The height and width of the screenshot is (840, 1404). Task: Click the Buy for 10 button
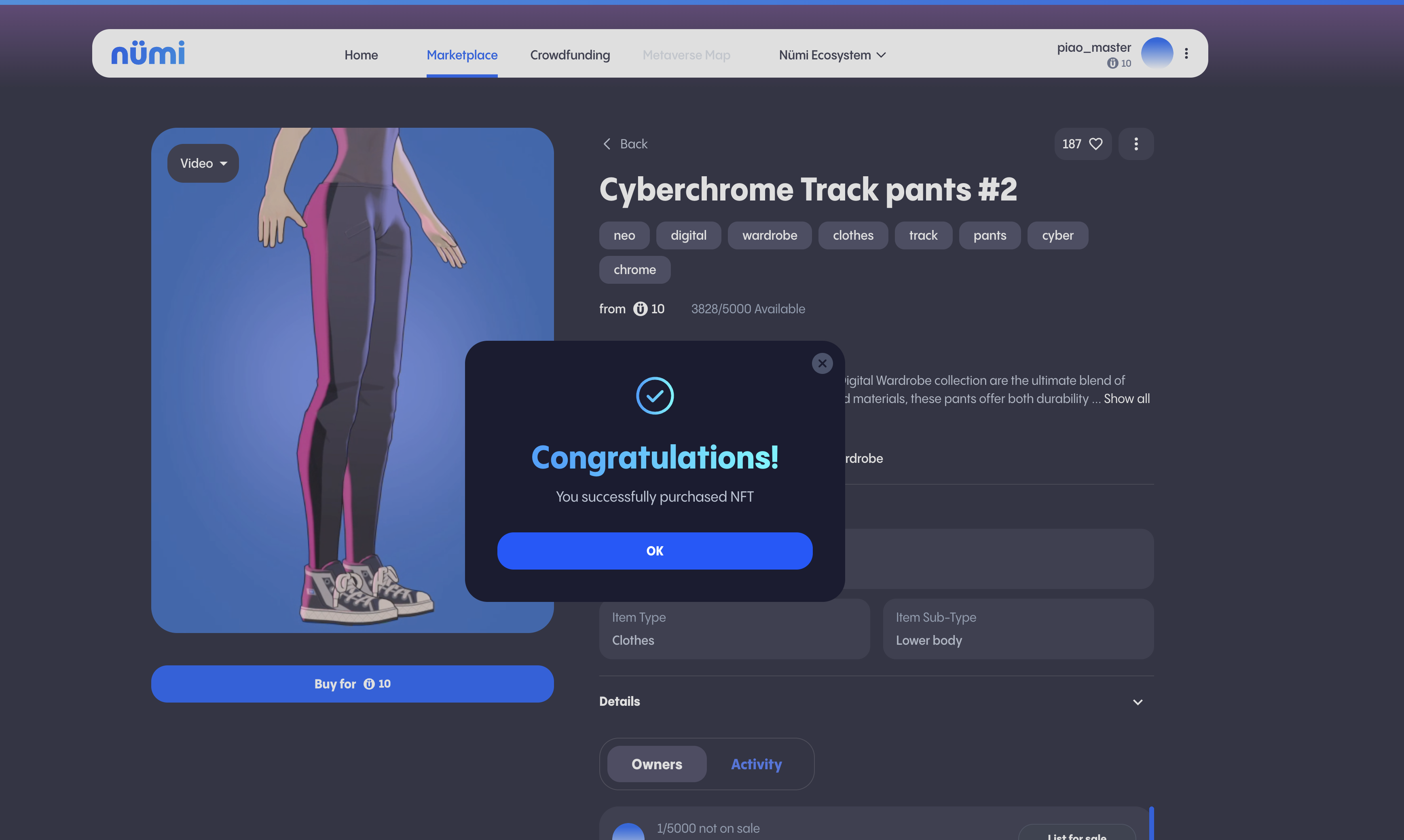pyautogui.click(x=352, y=684)
